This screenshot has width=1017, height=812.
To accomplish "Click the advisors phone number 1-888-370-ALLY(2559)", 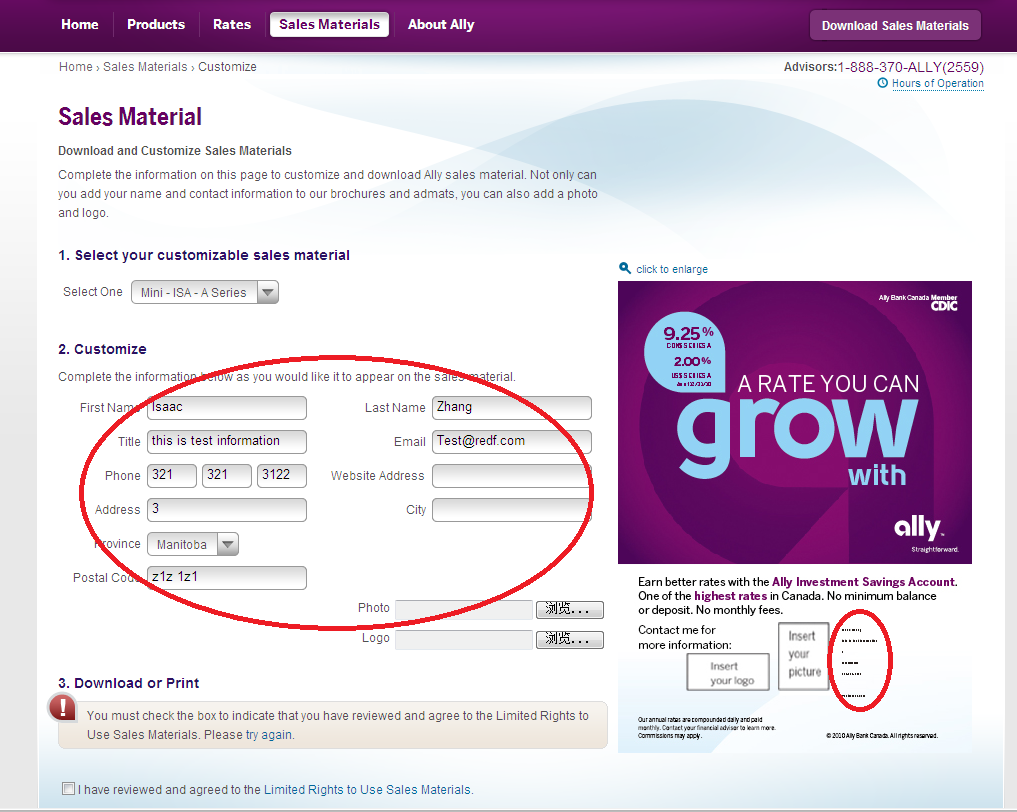I will point(911,67).
